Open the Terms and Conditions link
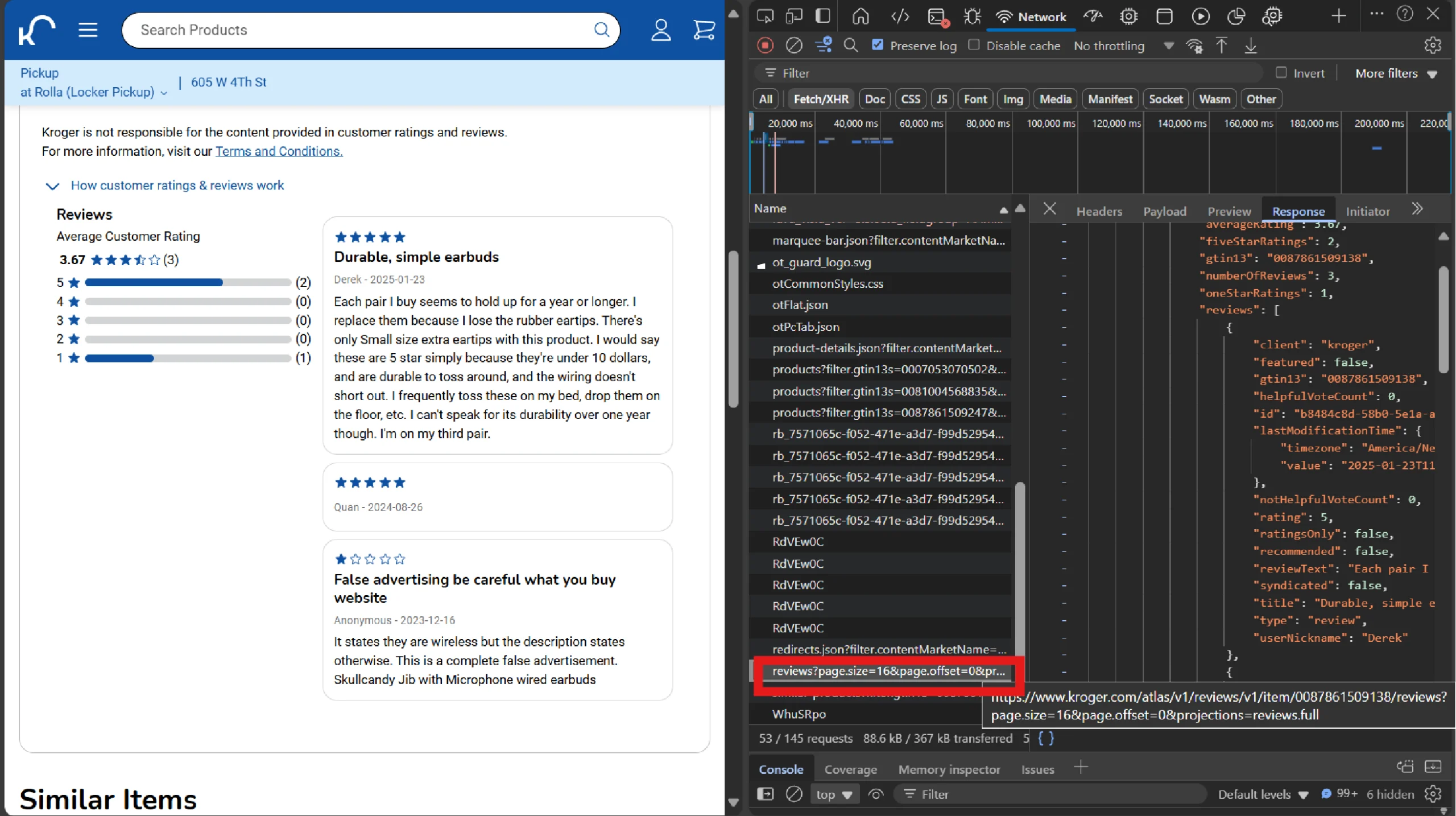 (279, 151)
